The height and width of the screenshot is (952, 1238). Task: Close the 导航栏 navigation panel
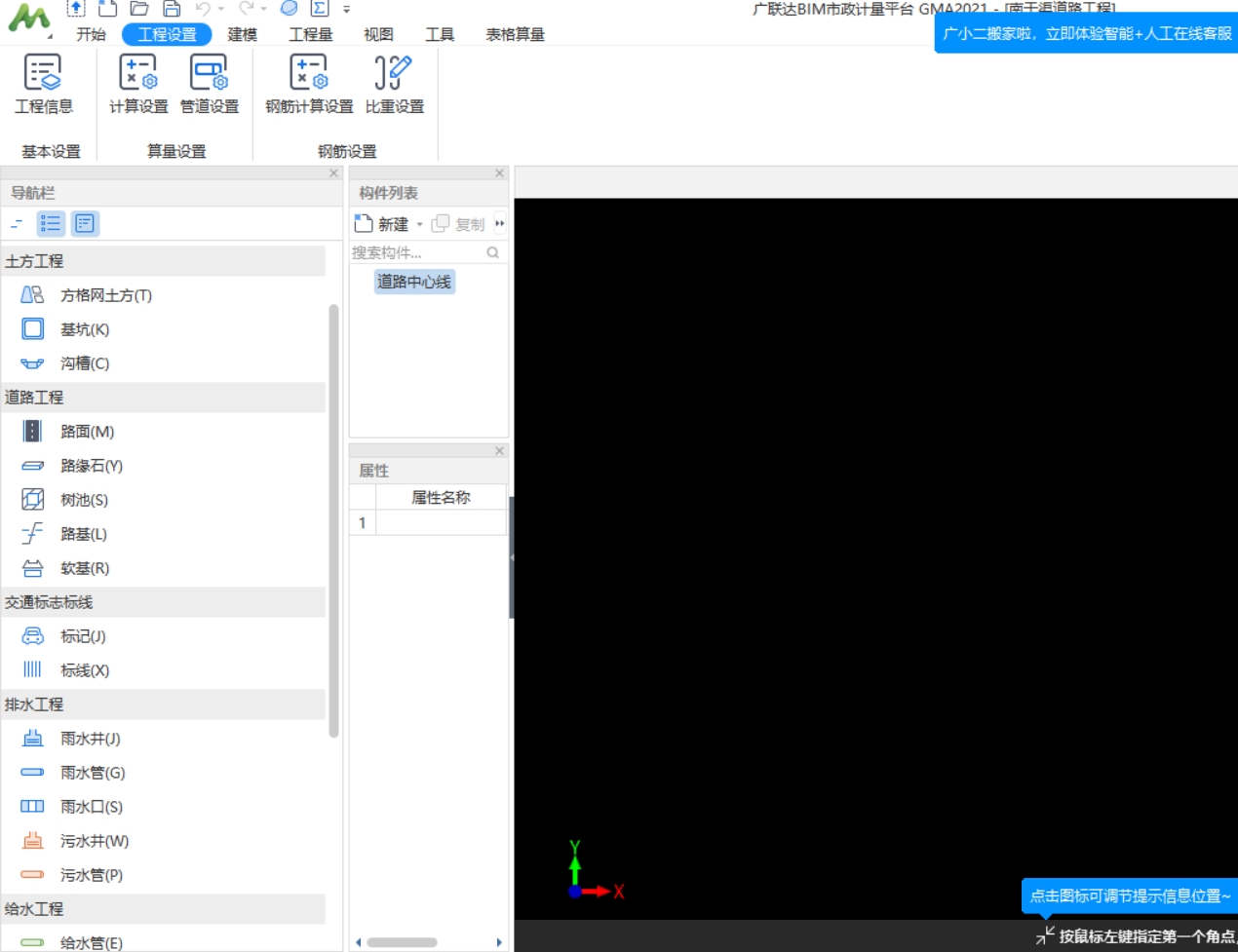pyautogui.click(x=333, y=173)
